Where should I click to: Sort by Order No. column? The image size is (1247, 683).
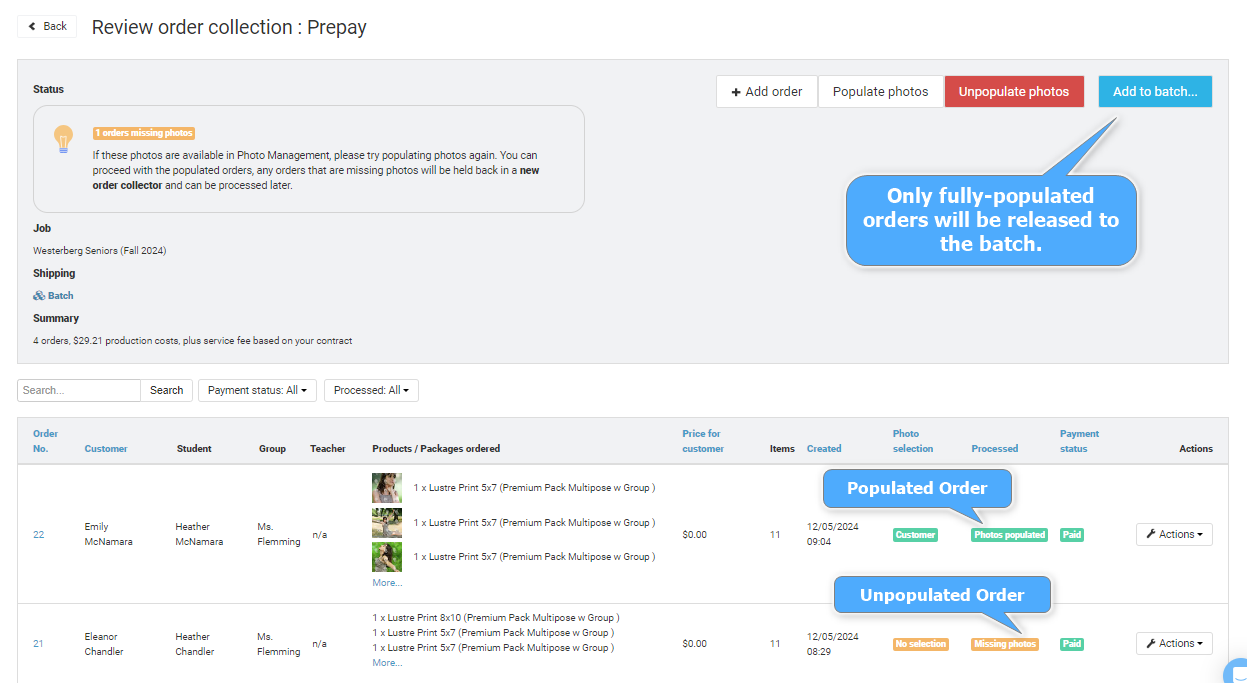pos(45,441)
